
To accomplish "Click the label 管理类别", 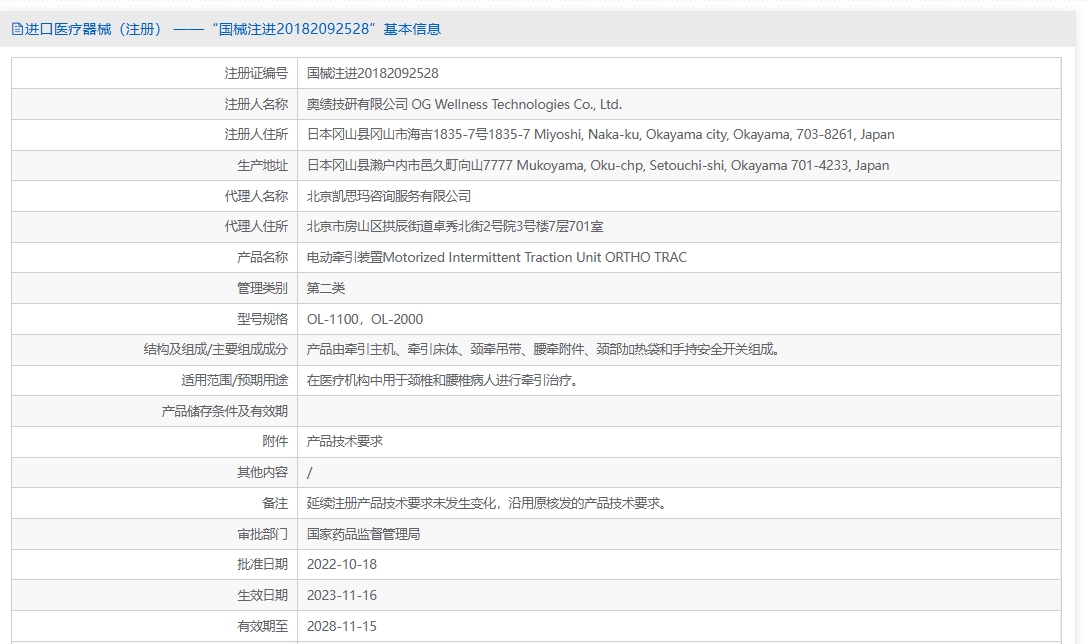I will click(262, 288).
